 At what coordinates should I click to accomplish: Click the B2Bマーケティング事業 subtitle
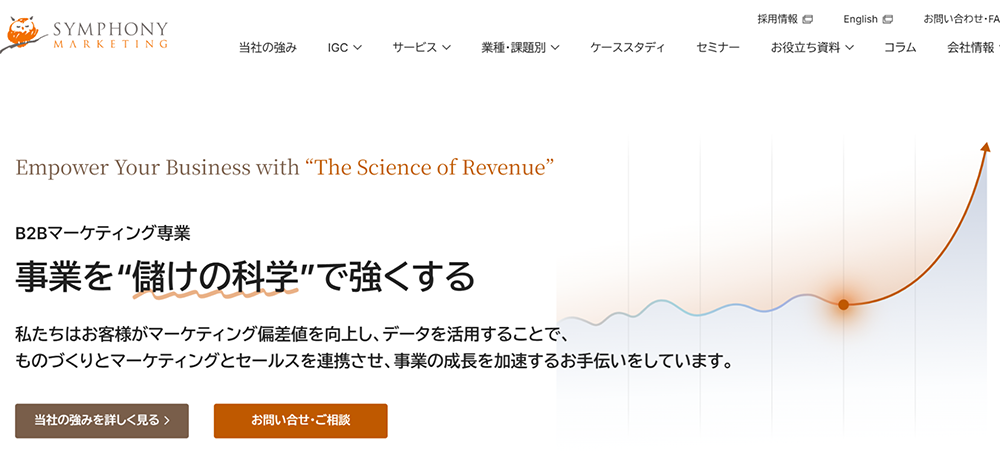pyautogui.click(x=103, y=234)
